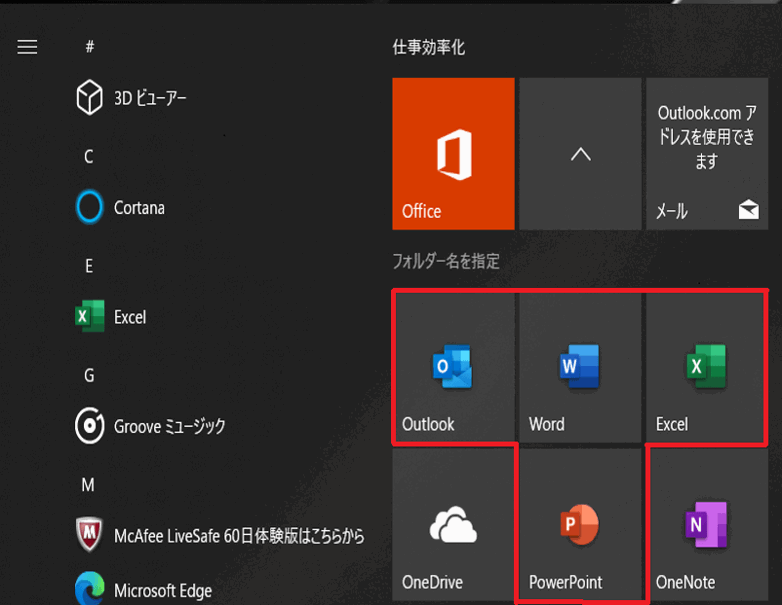782x605 pixels.
Task: Rename the 仕事効率化 tile group
Action: [429, 47]
